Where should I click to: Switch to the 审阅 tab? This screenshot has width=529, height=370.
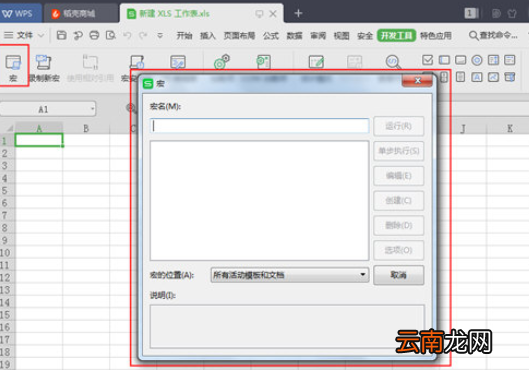pos(318,35)
